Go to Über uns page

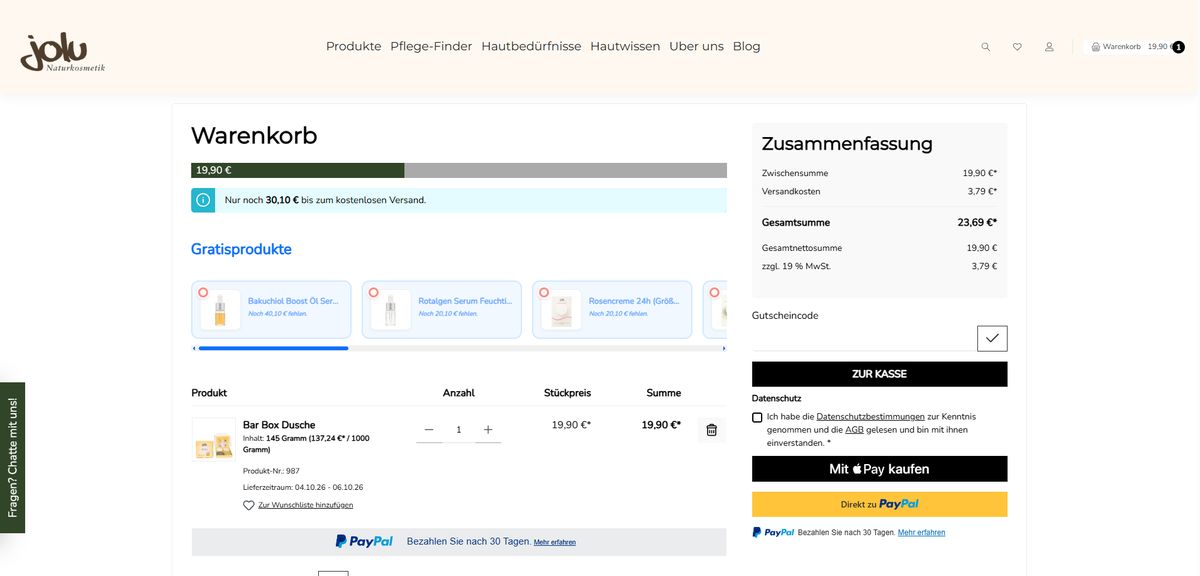tap(696, 46)
